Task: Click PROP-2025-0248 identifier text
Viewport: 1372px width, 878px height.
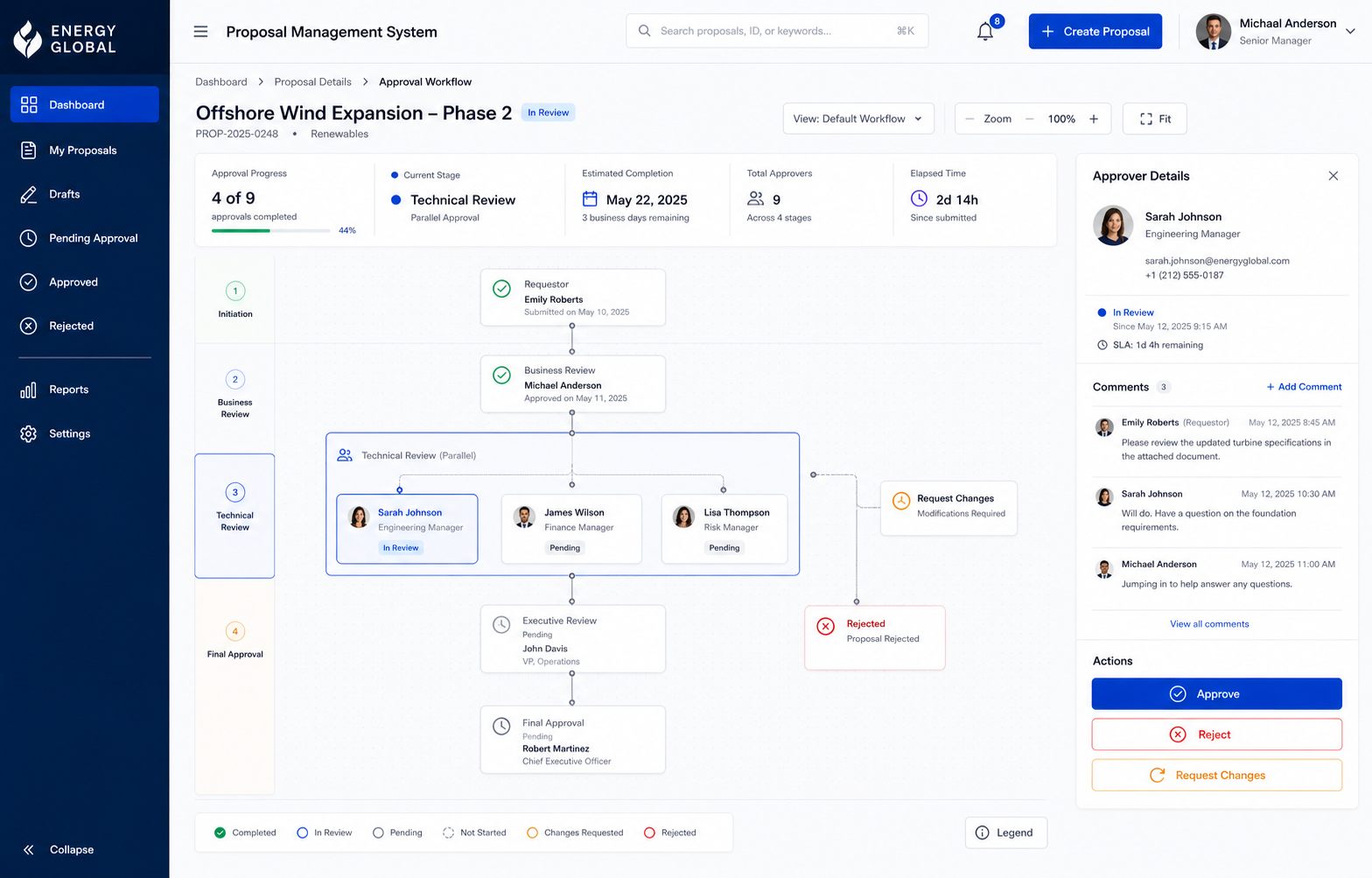Action: pyautogui.click(x=237, y=134)
